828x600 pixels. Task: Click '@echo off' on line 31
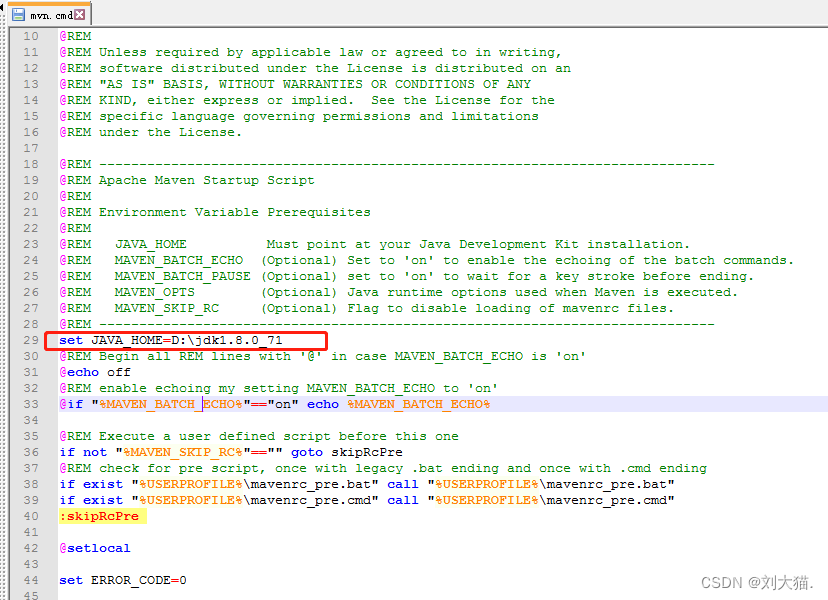pos(95,372)
